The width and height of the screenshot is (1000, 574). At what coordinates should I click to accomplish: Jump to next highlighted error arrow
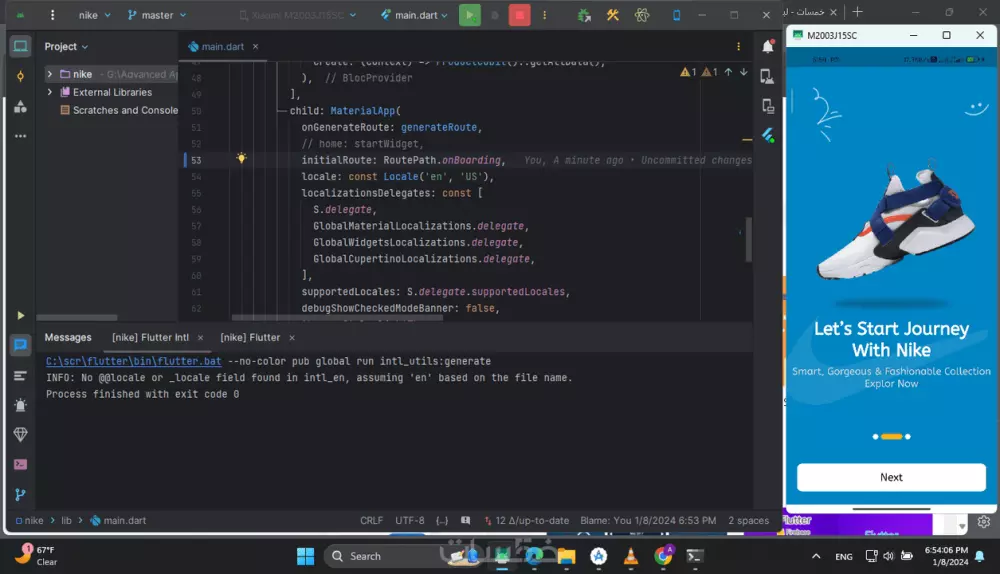click(744, 72)
